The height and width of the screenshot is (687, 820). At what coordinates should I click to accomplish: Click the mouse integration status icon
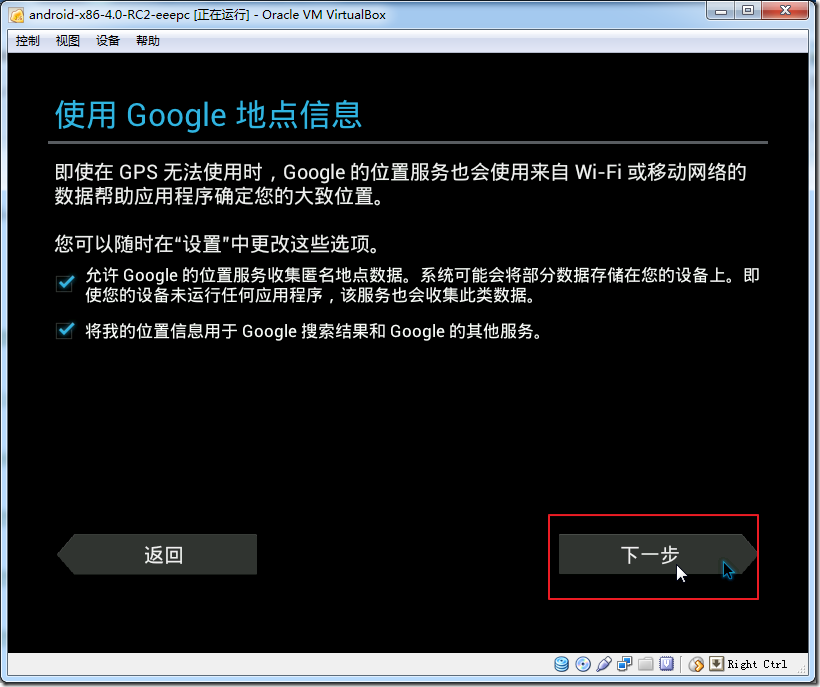[696, 664]
